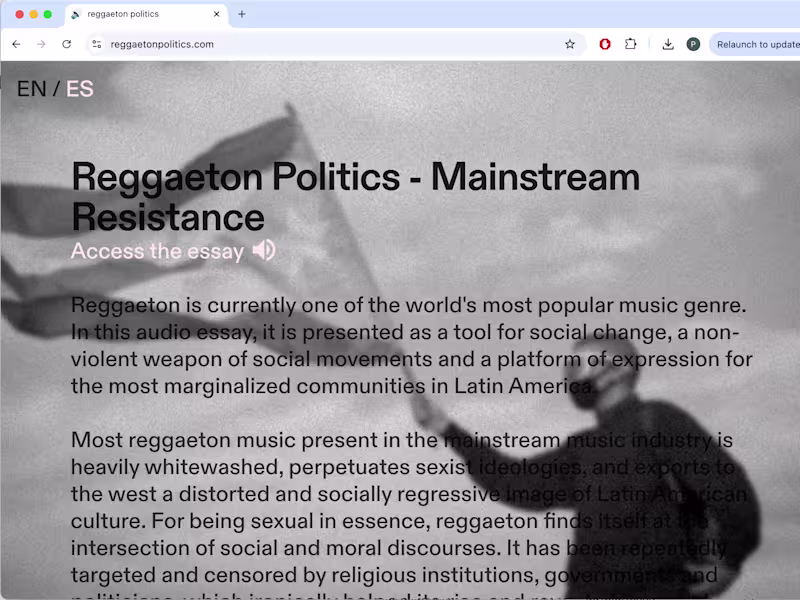The height and width of the screenshot is (600, 800).
Task: Click the browser back arrow
Action: tap(16, 44)
